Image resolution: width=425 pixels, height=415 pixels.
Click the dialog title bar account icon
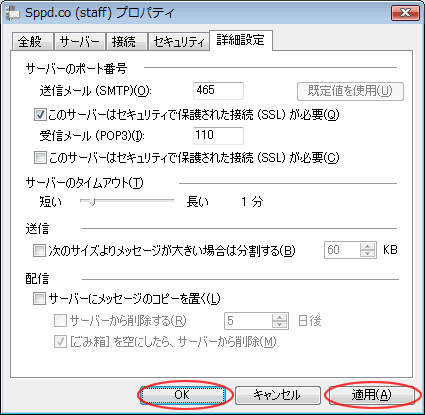(x=13, y=14)
